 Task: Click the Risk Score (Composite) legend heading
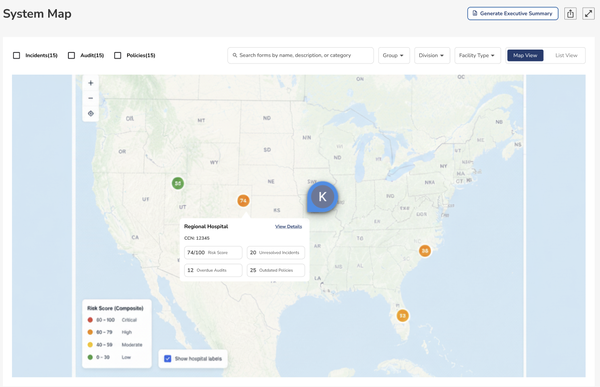tap(115, 308)
